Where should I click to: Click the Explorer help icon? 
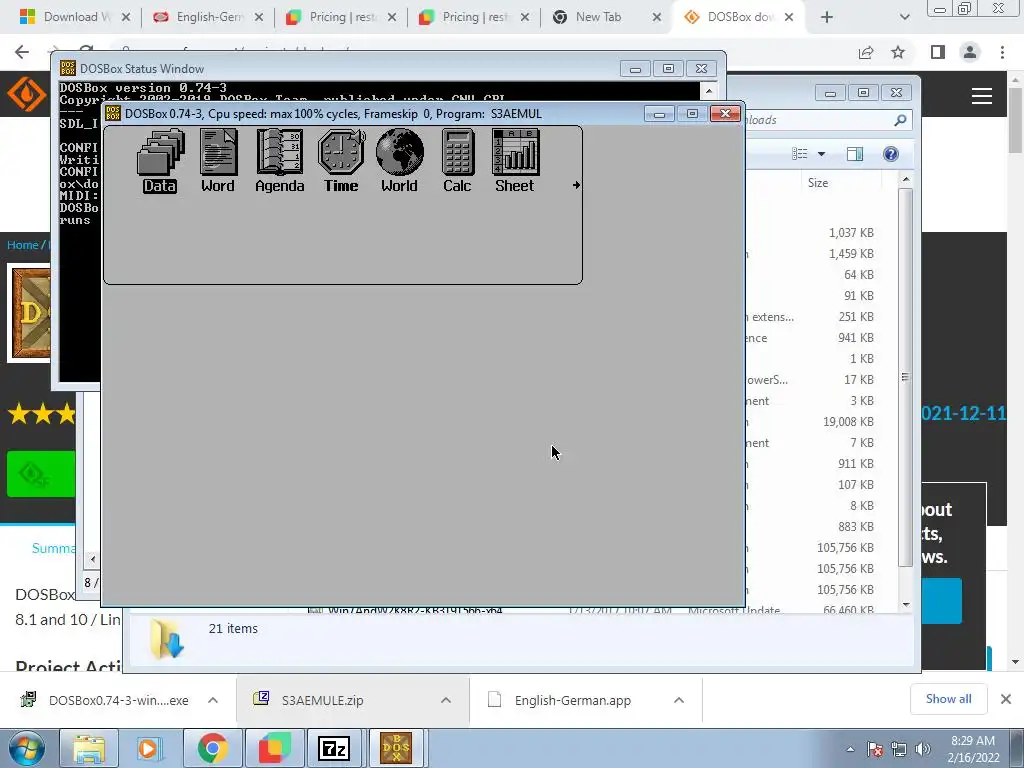890,153
